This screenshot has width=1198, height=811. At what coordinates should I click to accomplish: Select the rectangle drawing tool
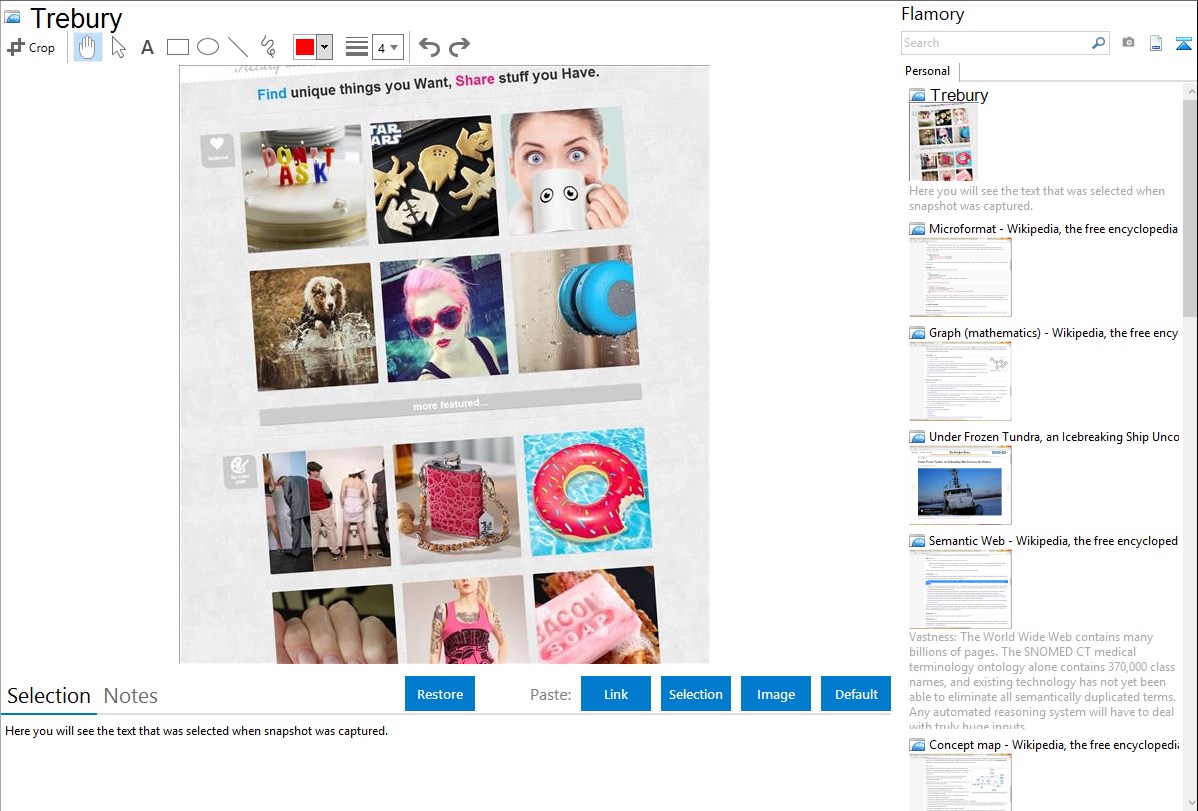click(x=177, y=47)
